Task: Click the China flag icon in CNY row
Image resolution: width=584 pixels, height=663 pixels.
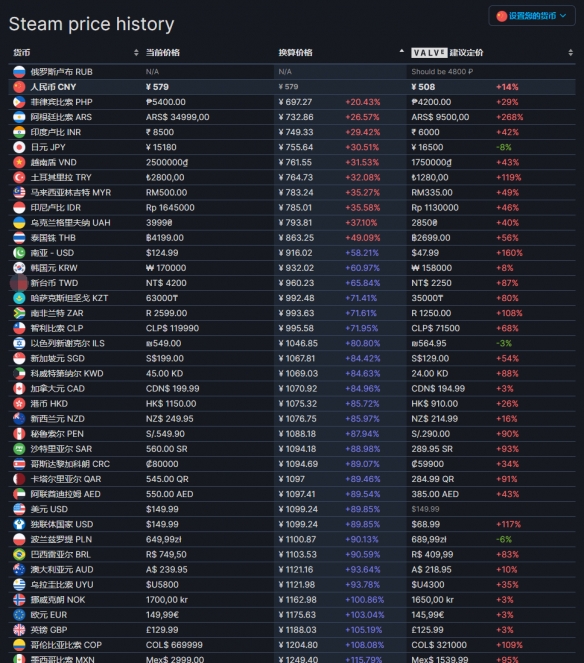Action: pos(19,87)
